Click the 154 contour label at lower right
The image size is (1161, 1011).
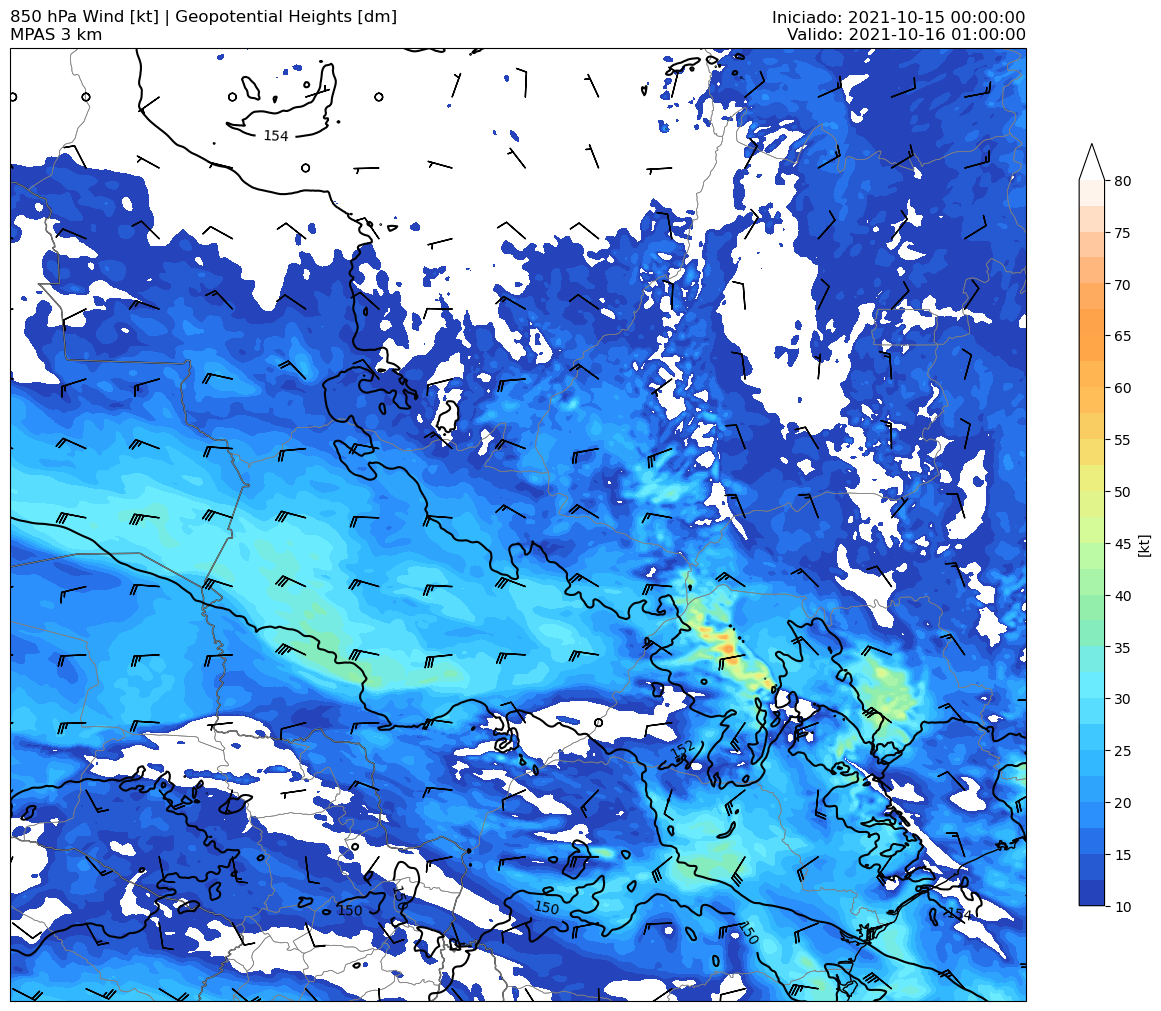click(958, 914)
